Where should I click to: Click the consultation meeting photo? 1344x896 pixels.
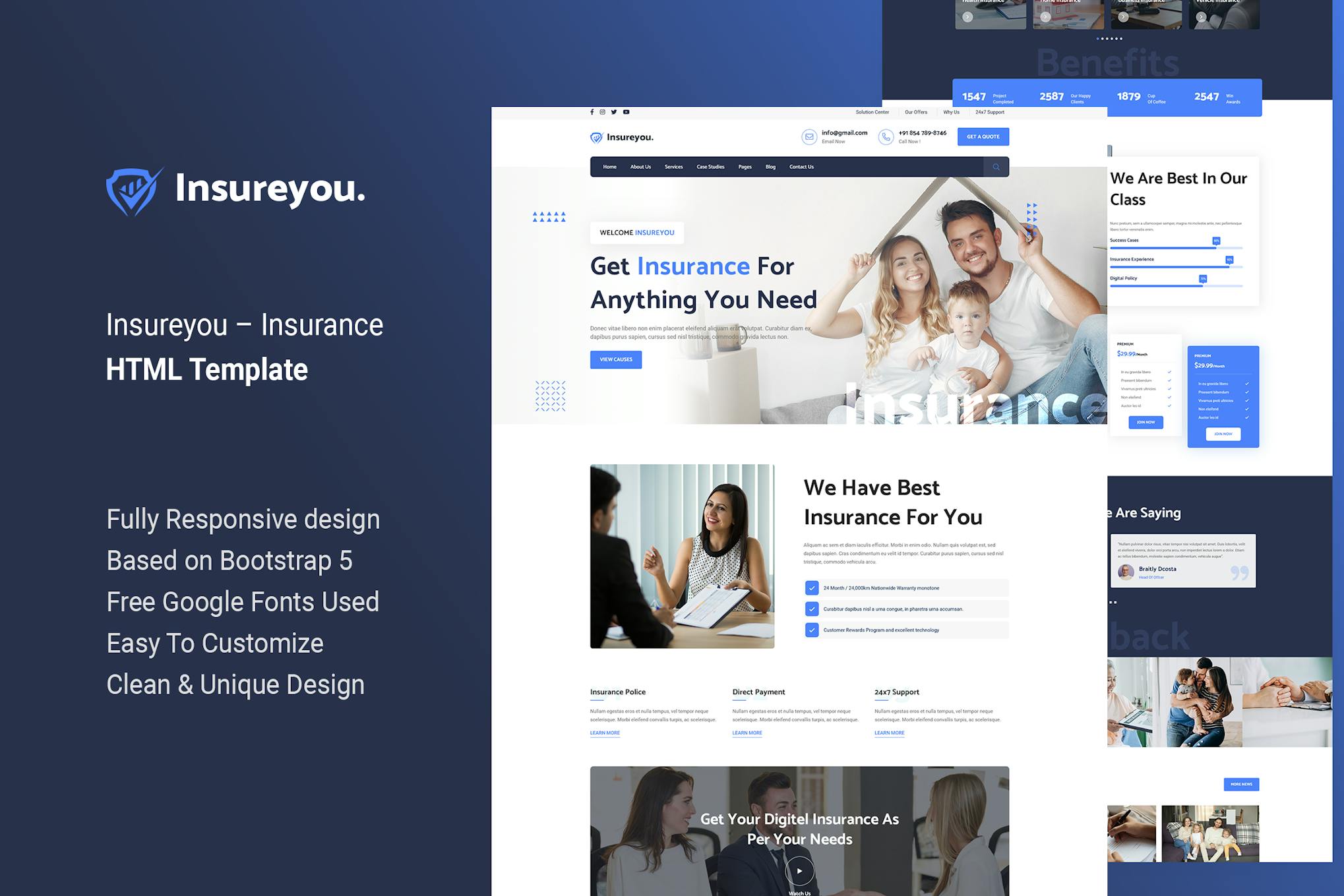pyautogui.click(x=682, y=556)
